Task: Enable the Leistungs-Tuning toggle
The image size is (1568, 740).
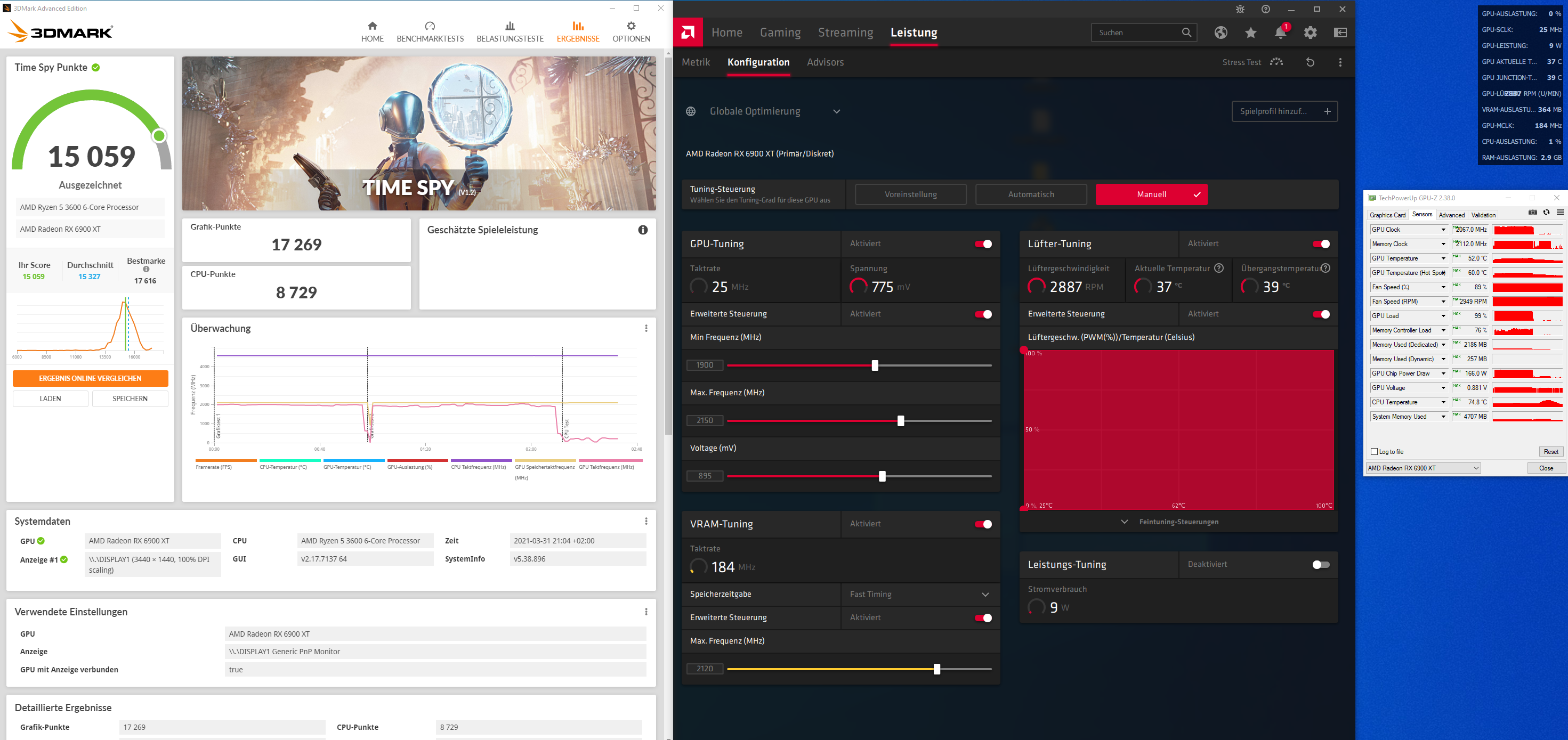Action: pos(1320,565)
